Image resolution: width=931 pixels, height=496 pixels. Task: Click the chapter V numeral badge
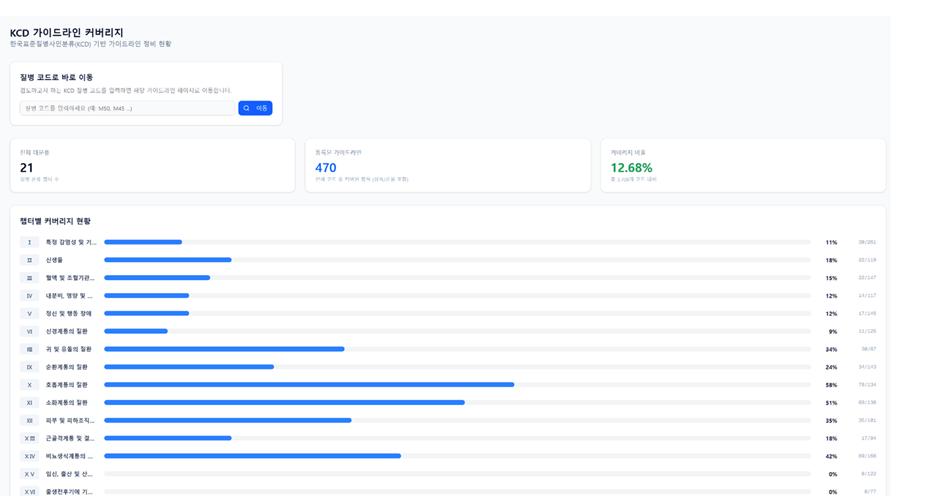[29, 314]
